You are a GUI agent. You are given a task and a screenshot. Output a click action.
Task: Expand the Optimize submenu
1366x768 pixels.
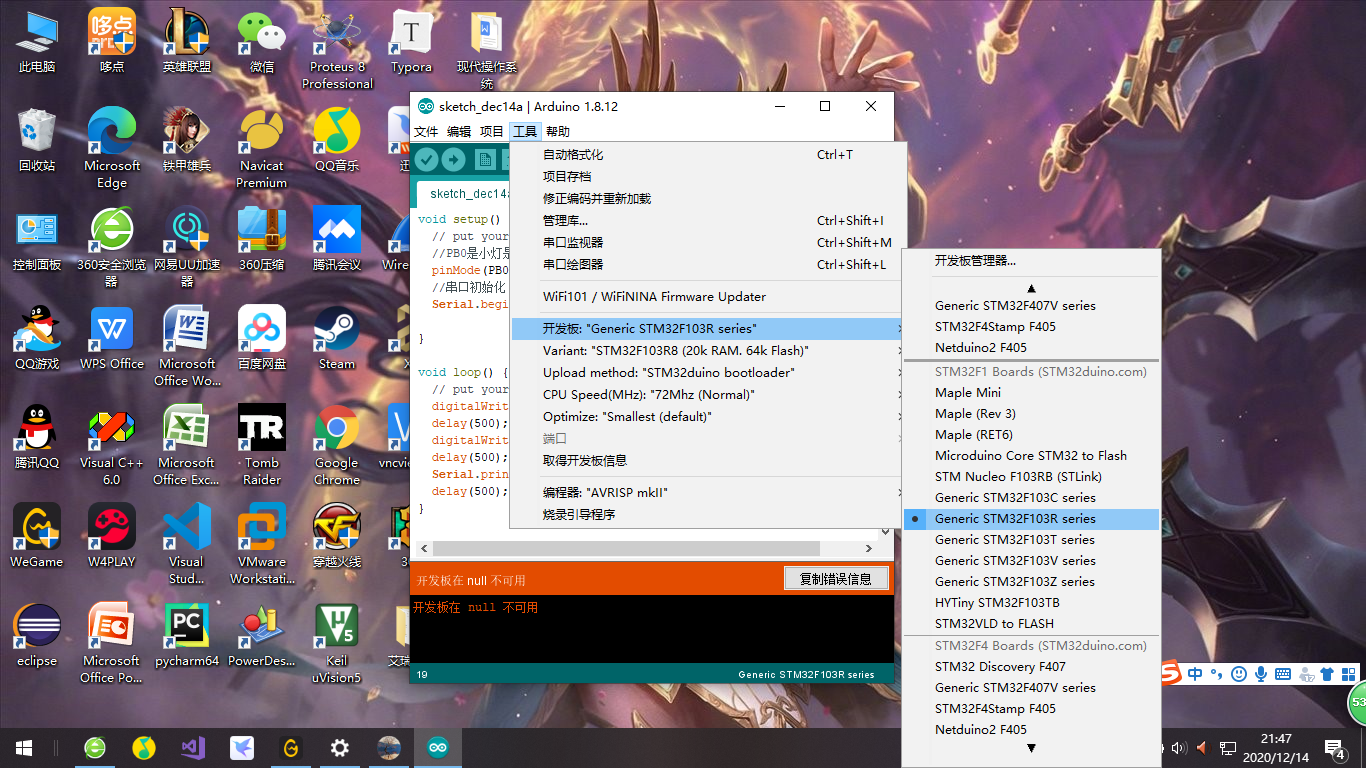pos(708,417)
